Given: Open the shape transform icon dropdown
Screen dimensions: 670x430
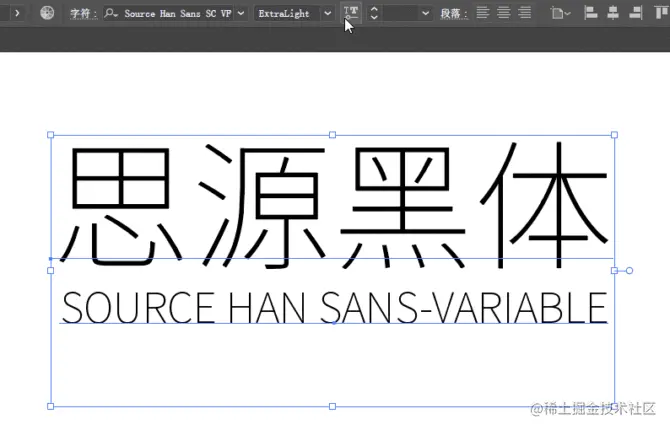Looking at the screenshot, I should pos(560,13).
